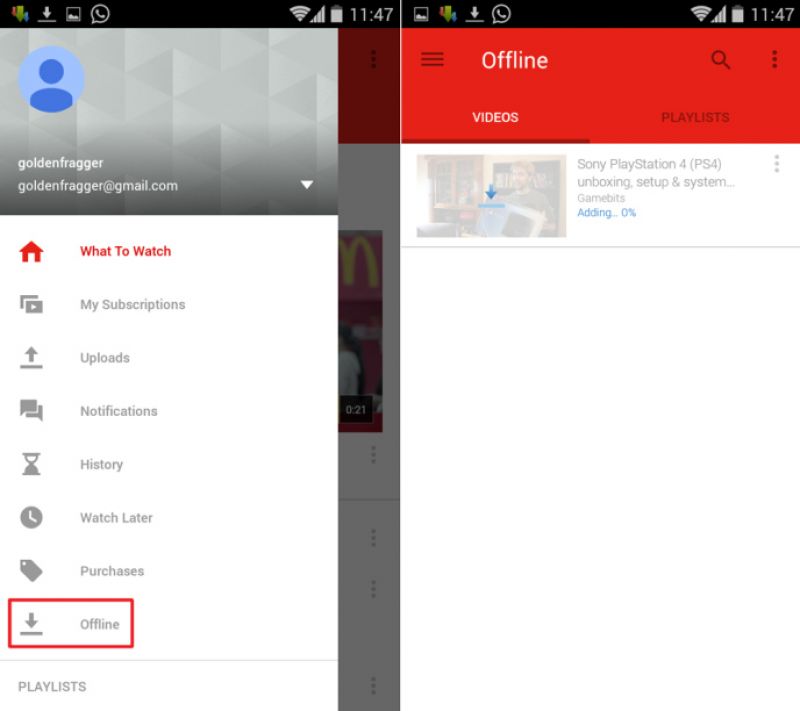Tap the Uploads arrow icon
Viewport: 800px width, 711px height.
tap(32, 358)
